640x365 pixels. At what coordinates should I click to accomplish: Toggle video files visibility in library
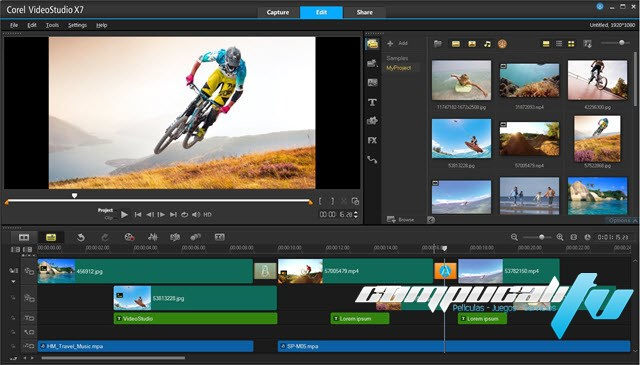456,44
